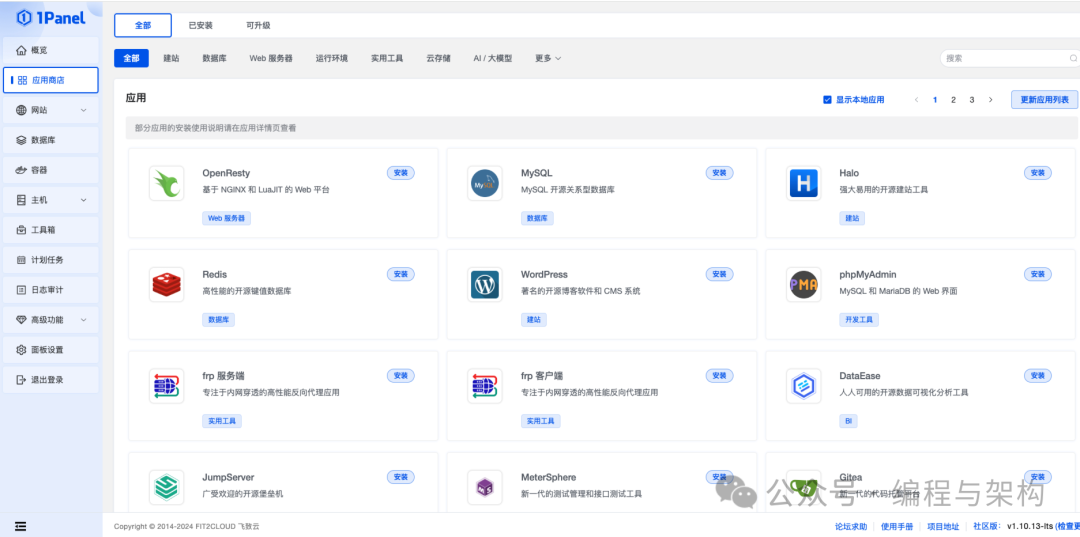
Task: Click the DataEase app icon
Action: coord(804,386)
